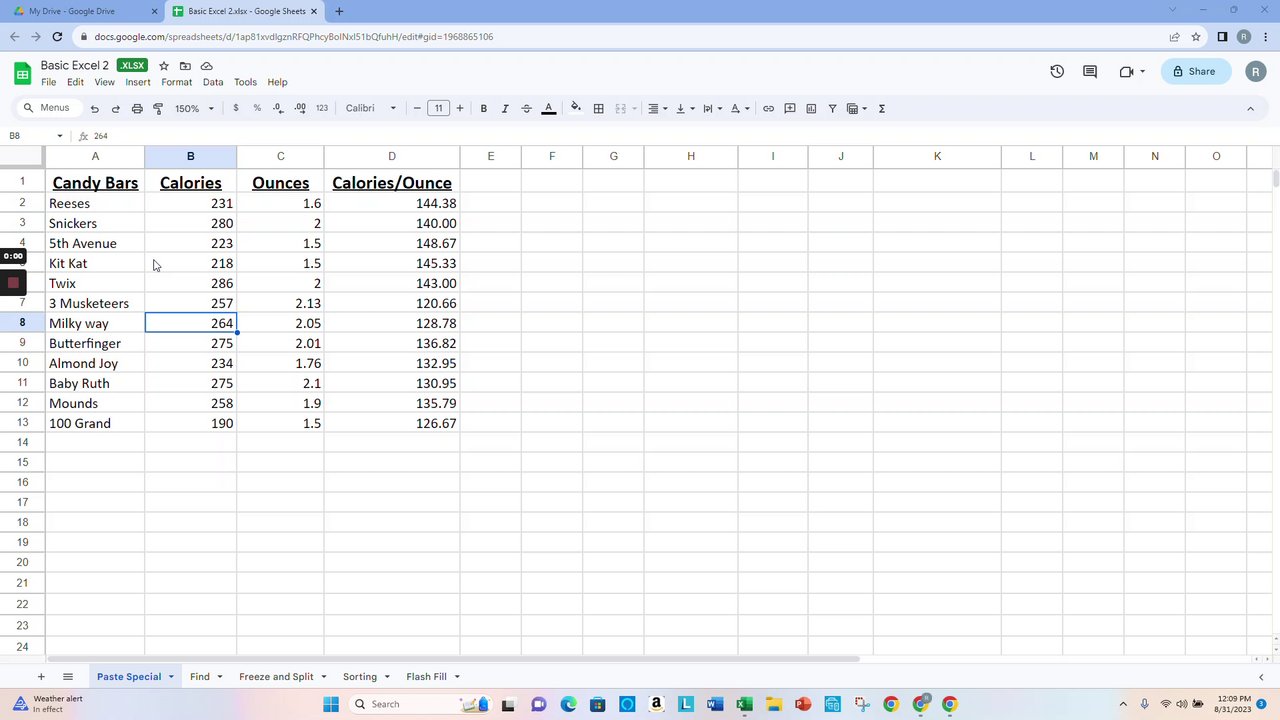Image resolution: width=1280 pixels, height=720 pixels.
Task: Open the 150% zoom dropdown
Action: click(x=194, y=108)
